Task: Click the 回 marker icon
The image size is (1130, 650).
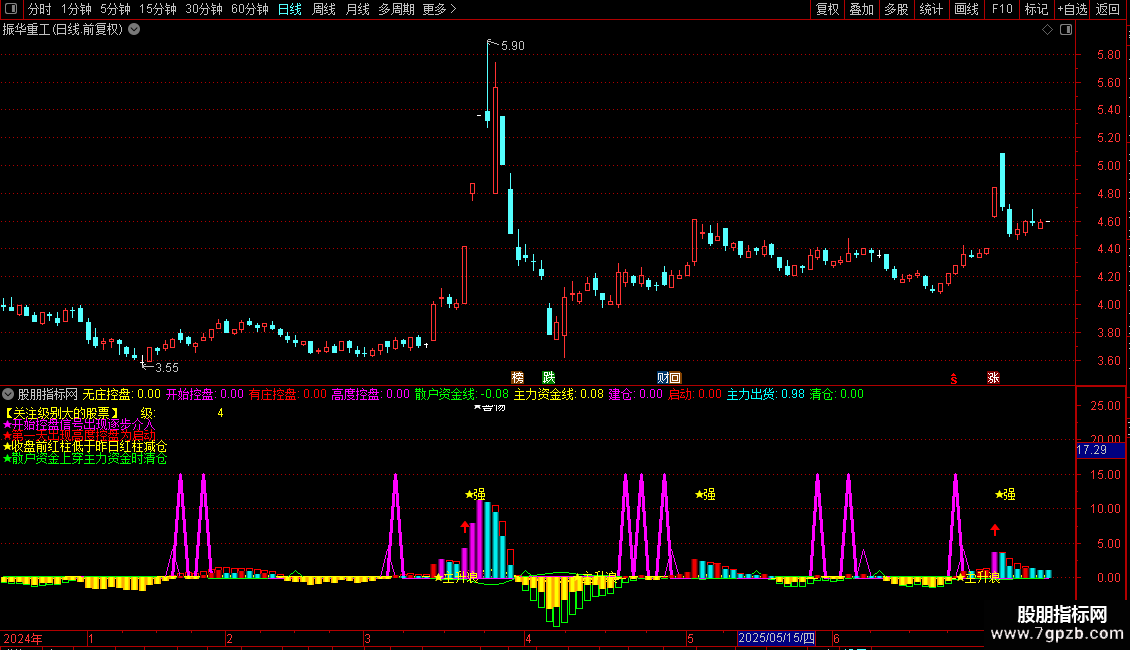Action: (675, 378)
